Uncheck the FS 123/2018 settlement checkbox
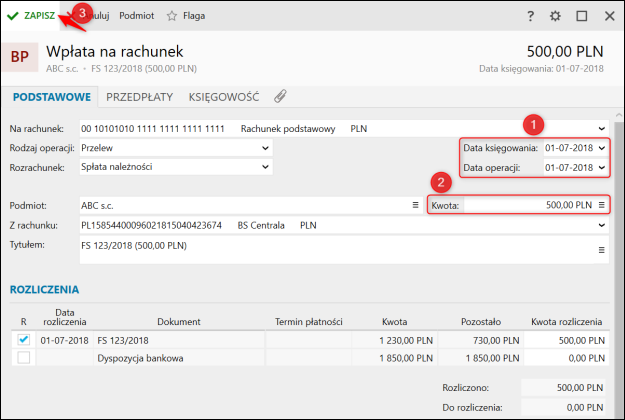Viewport: 625px width, 420px height. (x=24, y=340)
